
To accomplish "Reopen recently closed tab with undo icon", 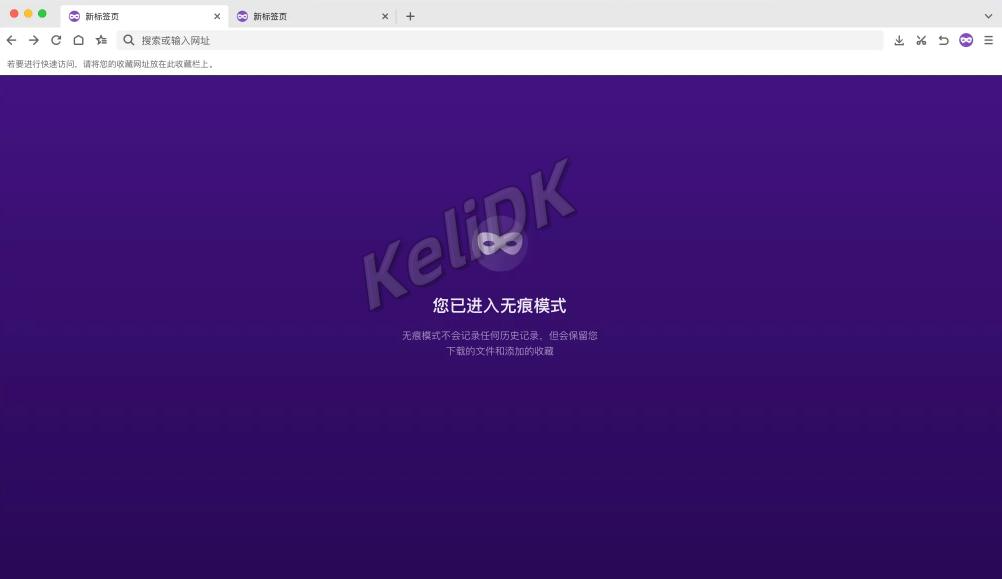I will 943,40.
